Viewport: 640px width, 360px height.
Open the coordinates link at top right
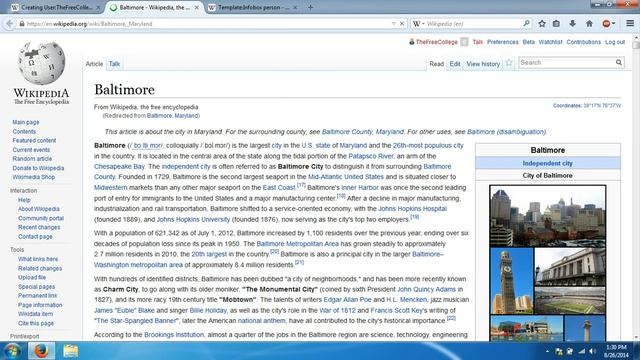[x=602, y=106]
